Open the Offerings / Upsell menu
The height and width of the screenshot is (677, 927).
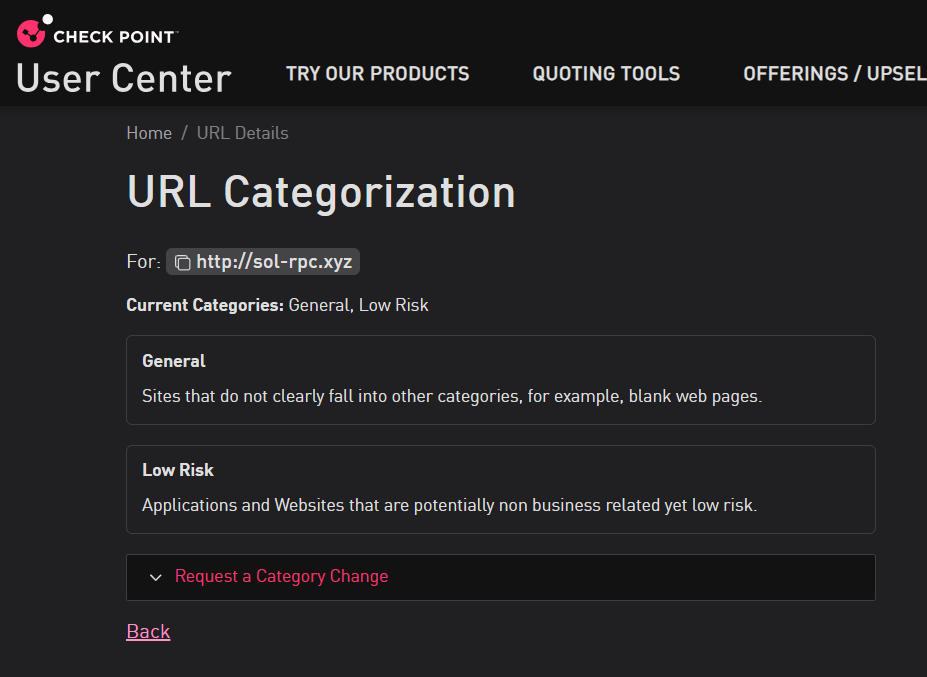[x=834, y=74]
